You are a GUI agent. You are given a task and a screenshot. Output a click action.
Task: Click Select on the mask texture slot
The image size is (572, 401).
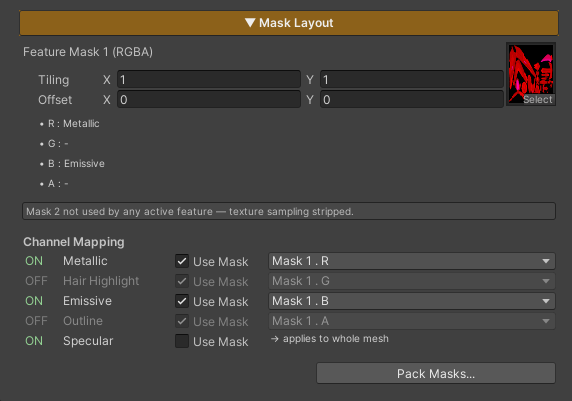(538, 100)
